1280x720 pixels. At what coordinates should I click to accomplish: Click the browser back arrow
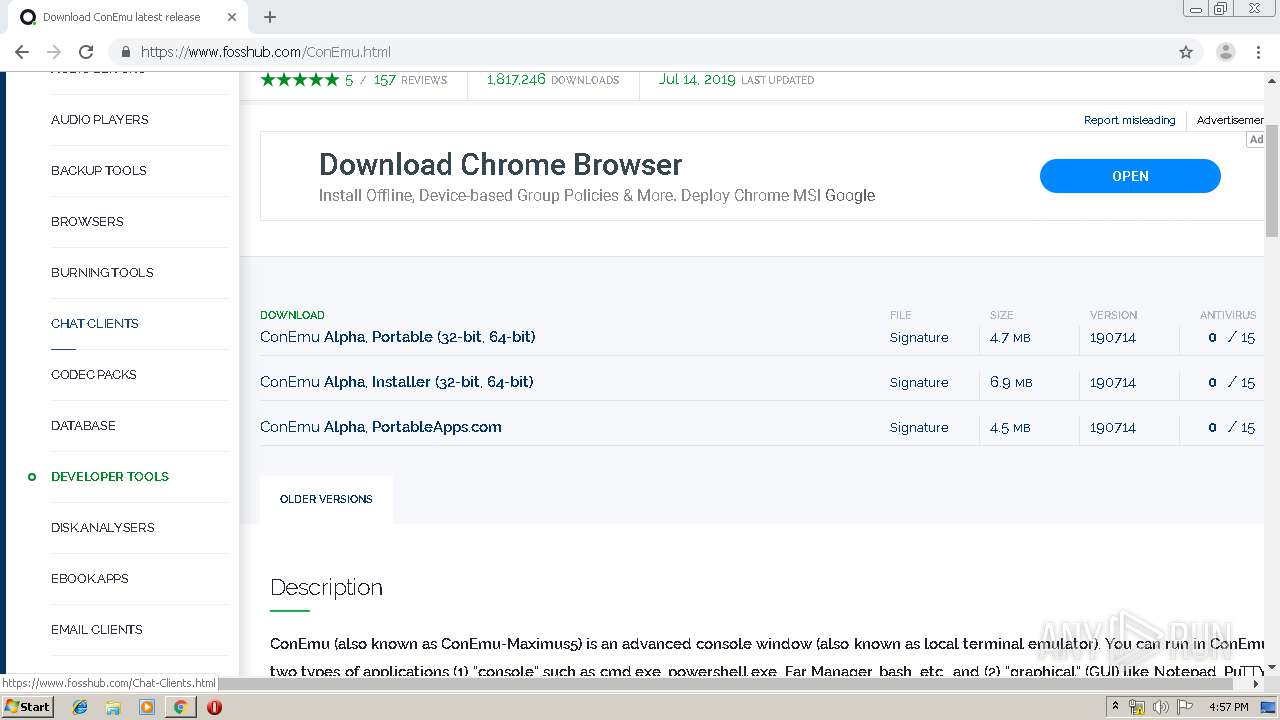[22, 52]
